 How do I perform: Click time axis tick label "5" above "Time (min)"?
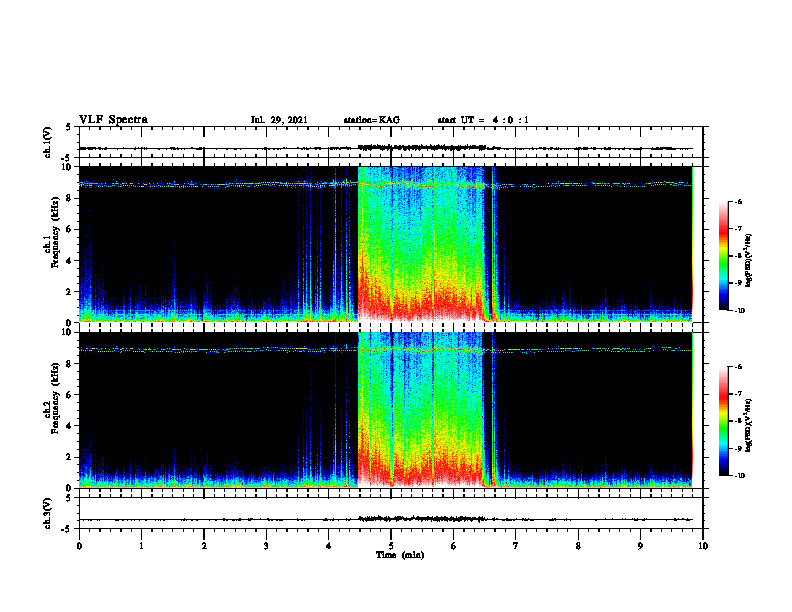click(x=391, y=546)
